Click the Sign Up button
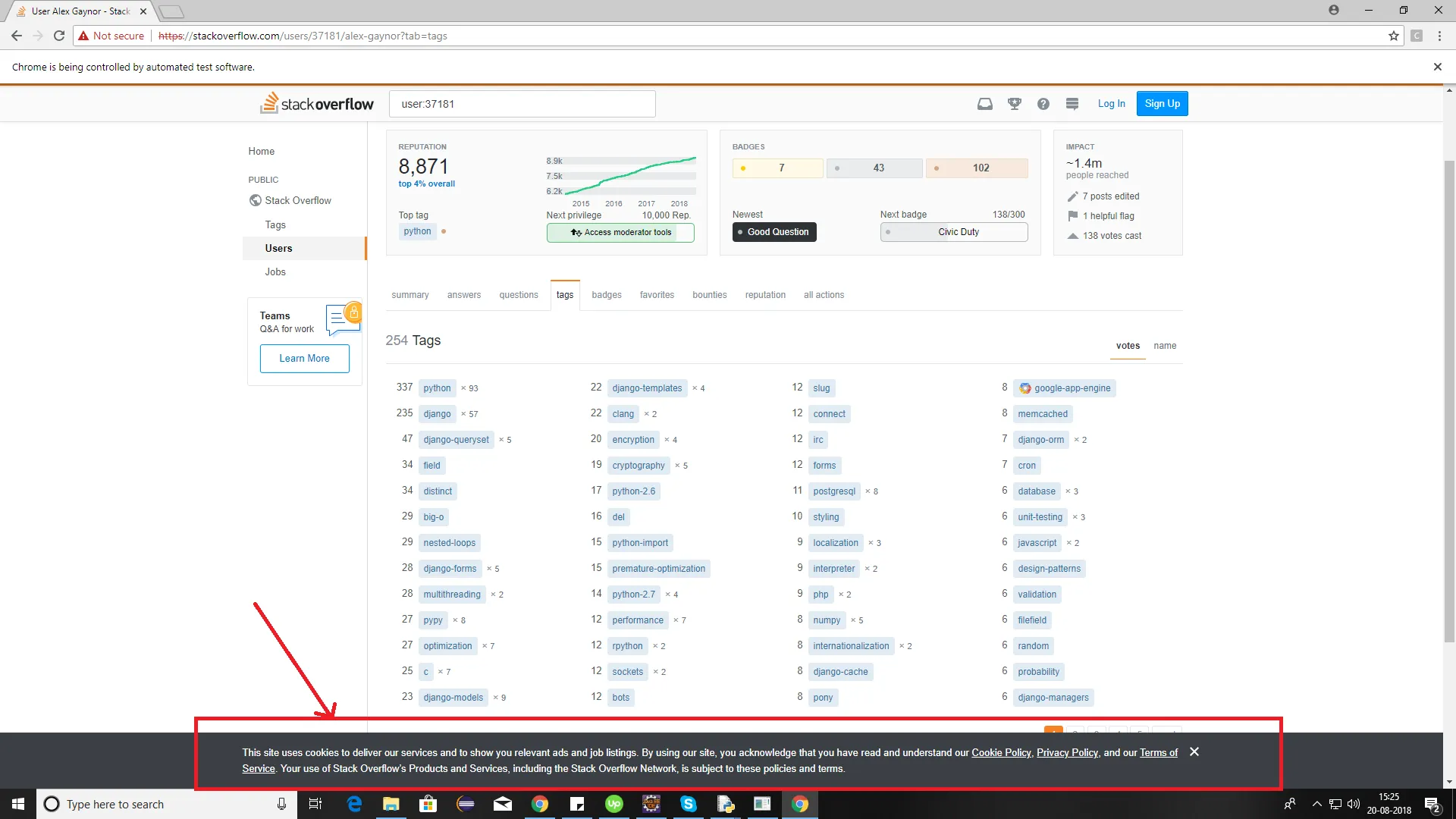 click(x=1162, y=104)
